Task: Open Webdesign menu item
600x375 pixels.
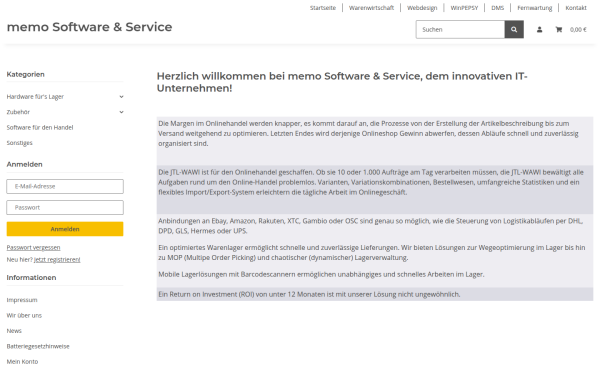Action: 422,8
